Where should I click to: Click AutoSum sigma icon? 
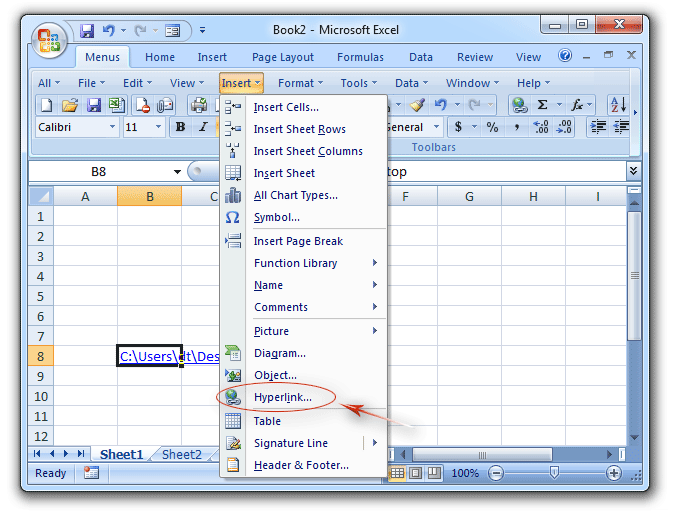[x=542, y=104]
